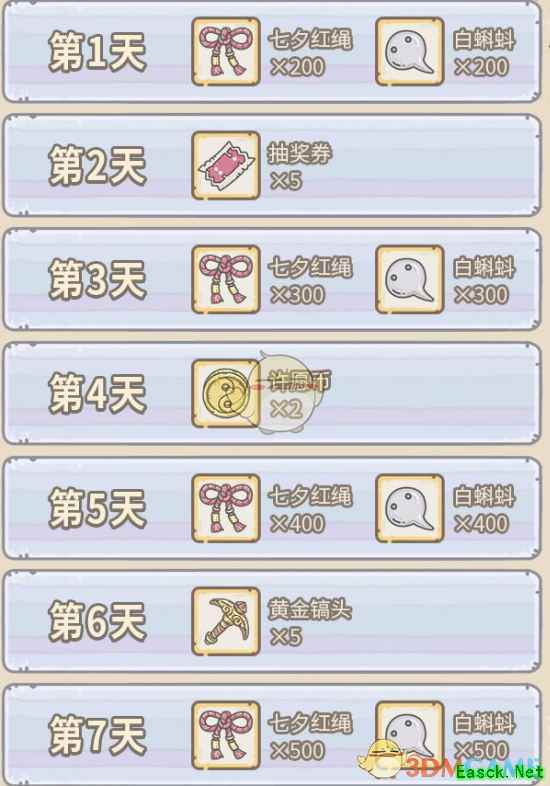Click the 七夕红绳 ×400 text
Screen dimensions: 550x786
pyautogui.click(x=310, y=509)
